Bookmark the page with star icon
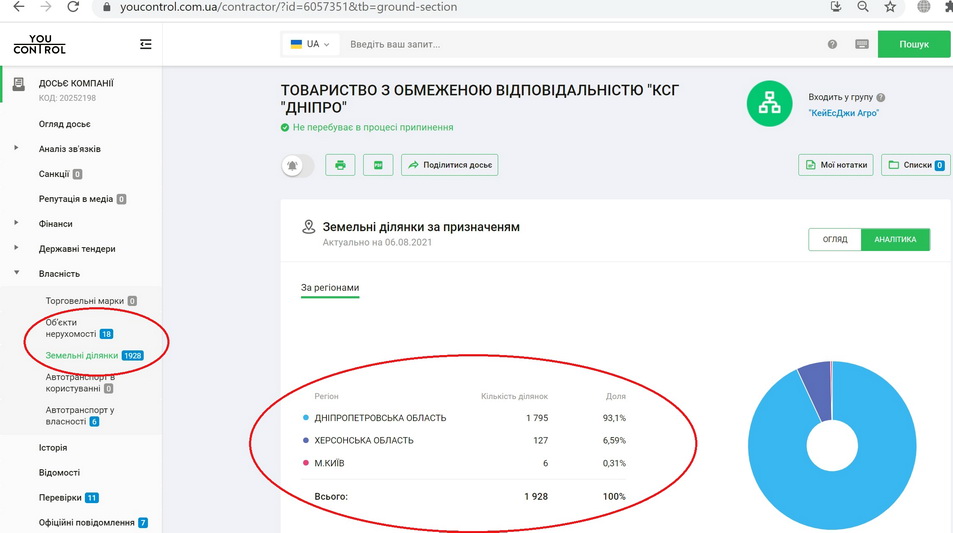This screenshot has width=953, height=533. [x=890, y=7]
